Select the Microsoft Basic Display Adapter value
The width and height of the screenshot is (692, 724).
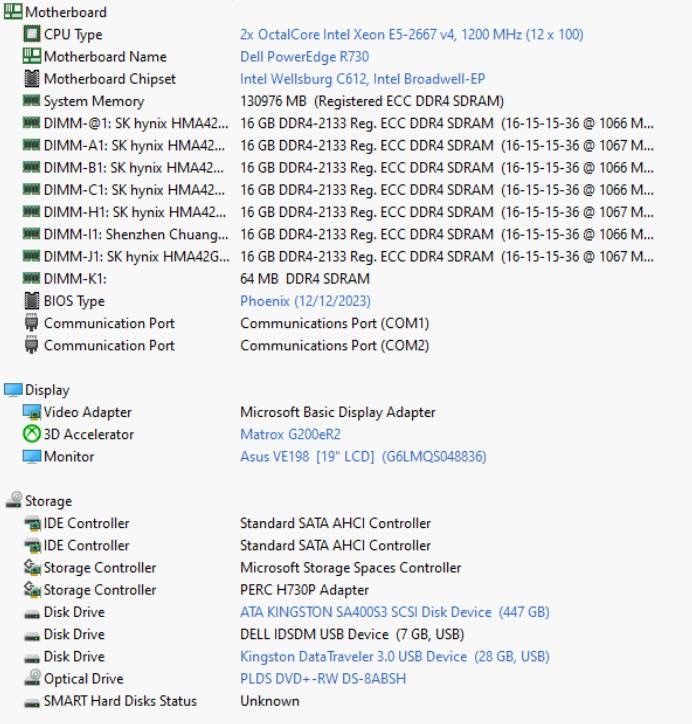click(337, 412)
